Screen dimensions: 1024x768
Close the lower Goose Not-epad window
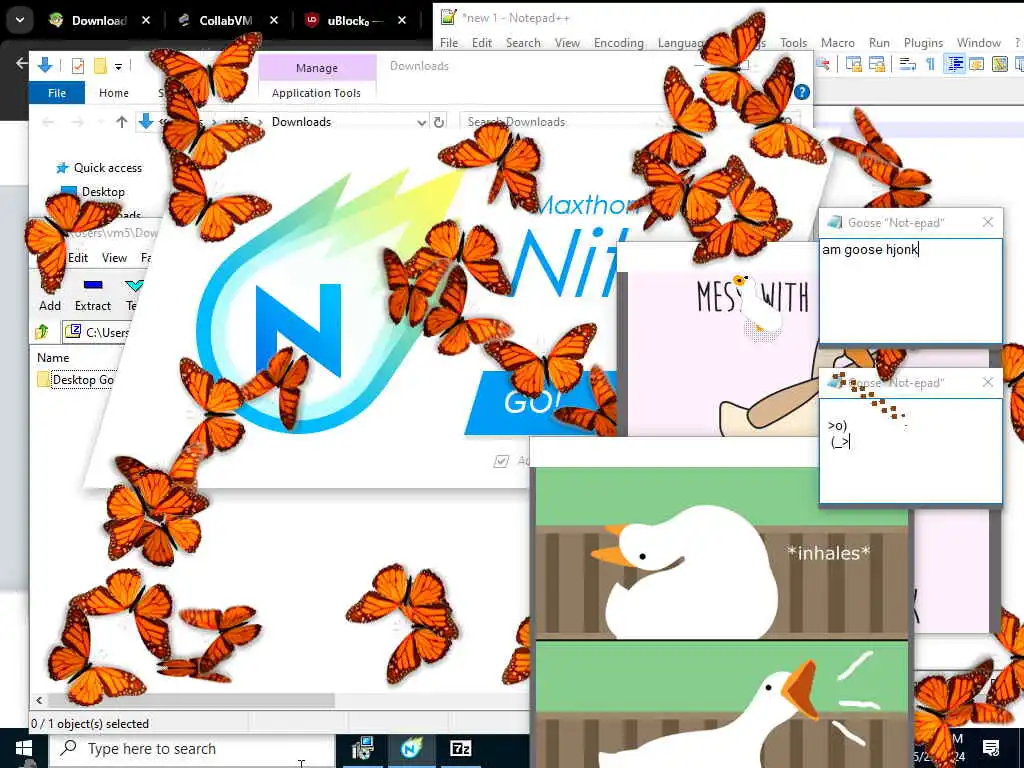pos(988,383)
